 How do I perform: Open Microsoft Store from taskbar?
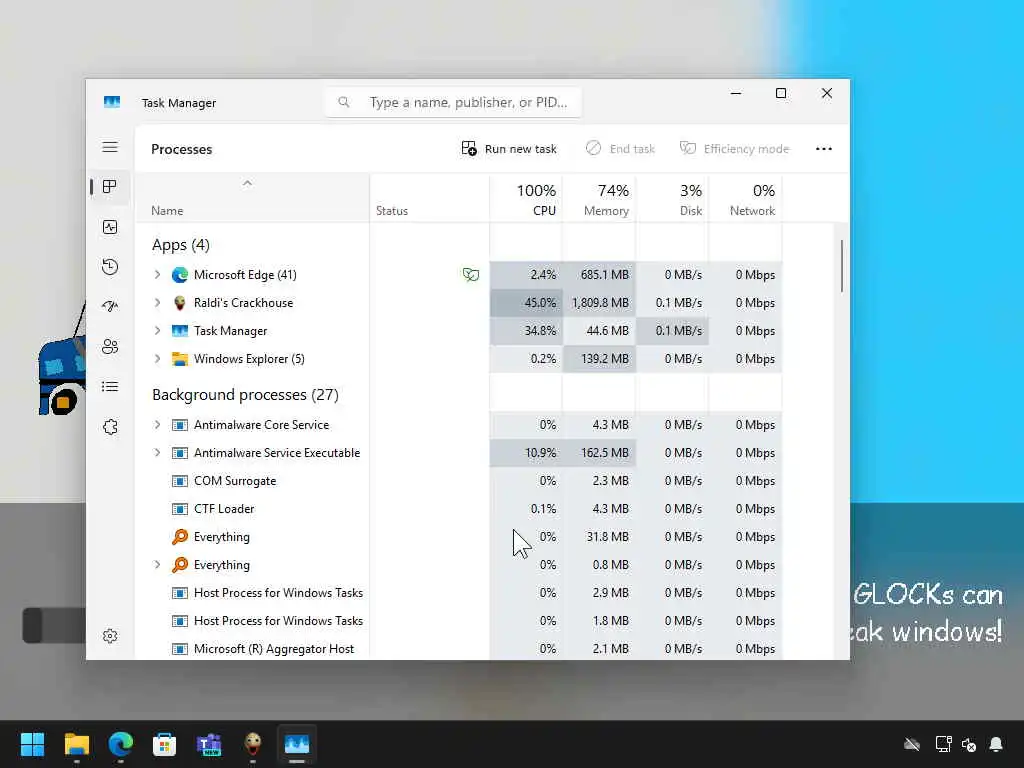[x=165, y=744]
